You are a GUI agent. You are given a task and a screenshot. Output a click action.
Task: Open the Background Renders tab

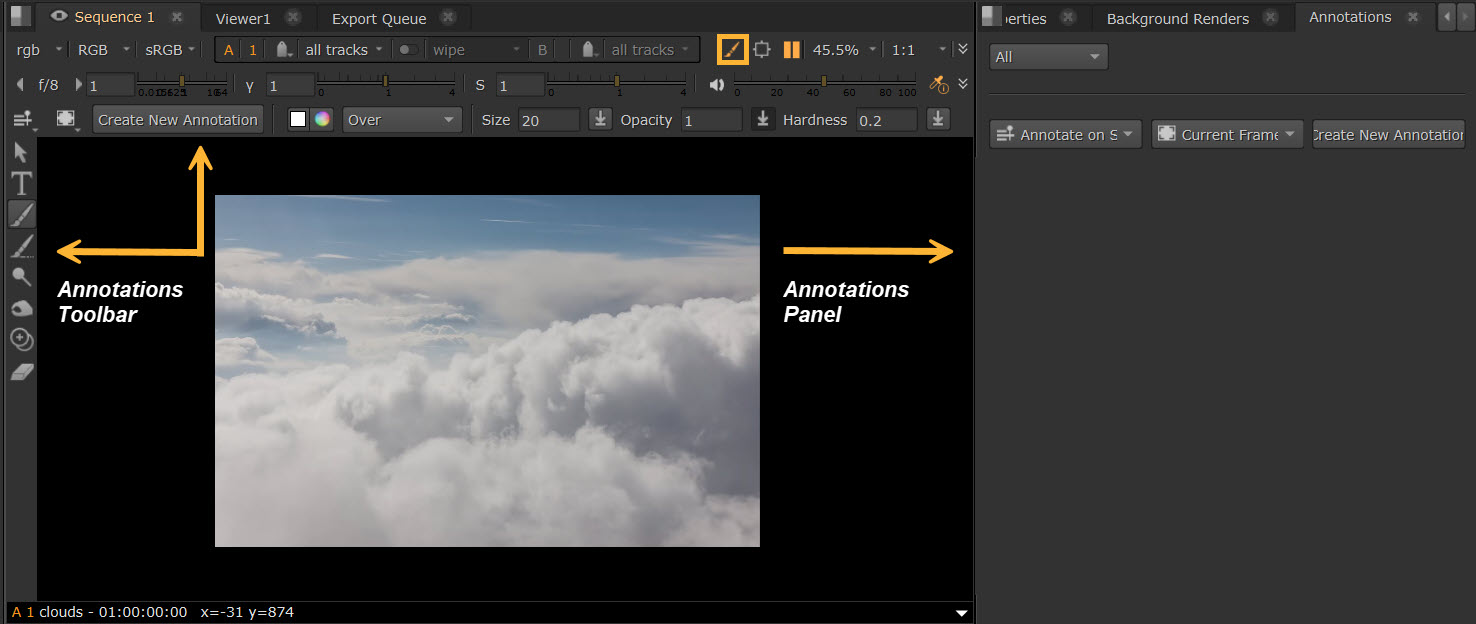1177,18
